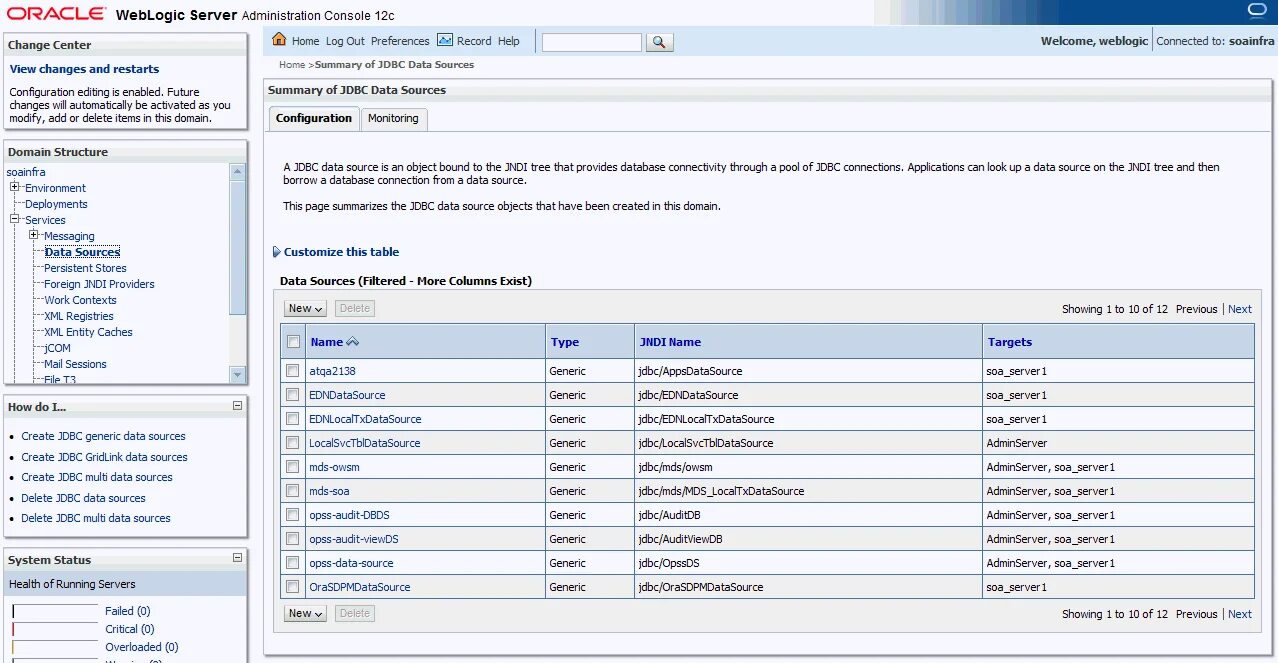Check the box for atqa2138
This screenshot has height=663, width=1278.
[x=293, y=371]
